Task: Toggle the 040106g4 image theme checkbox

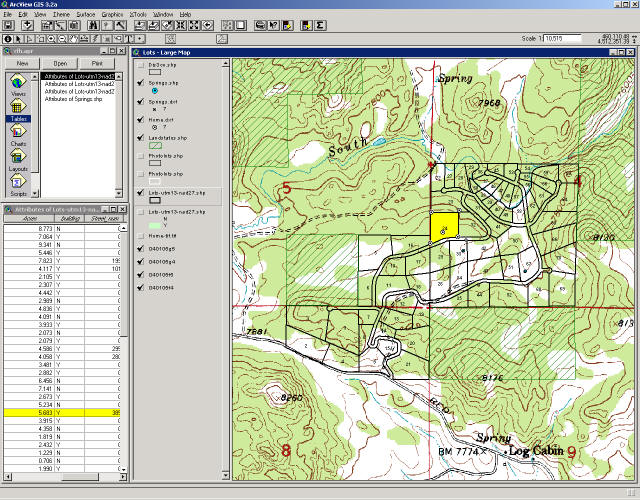Action: pyautogui.click(x=140, y=262)
